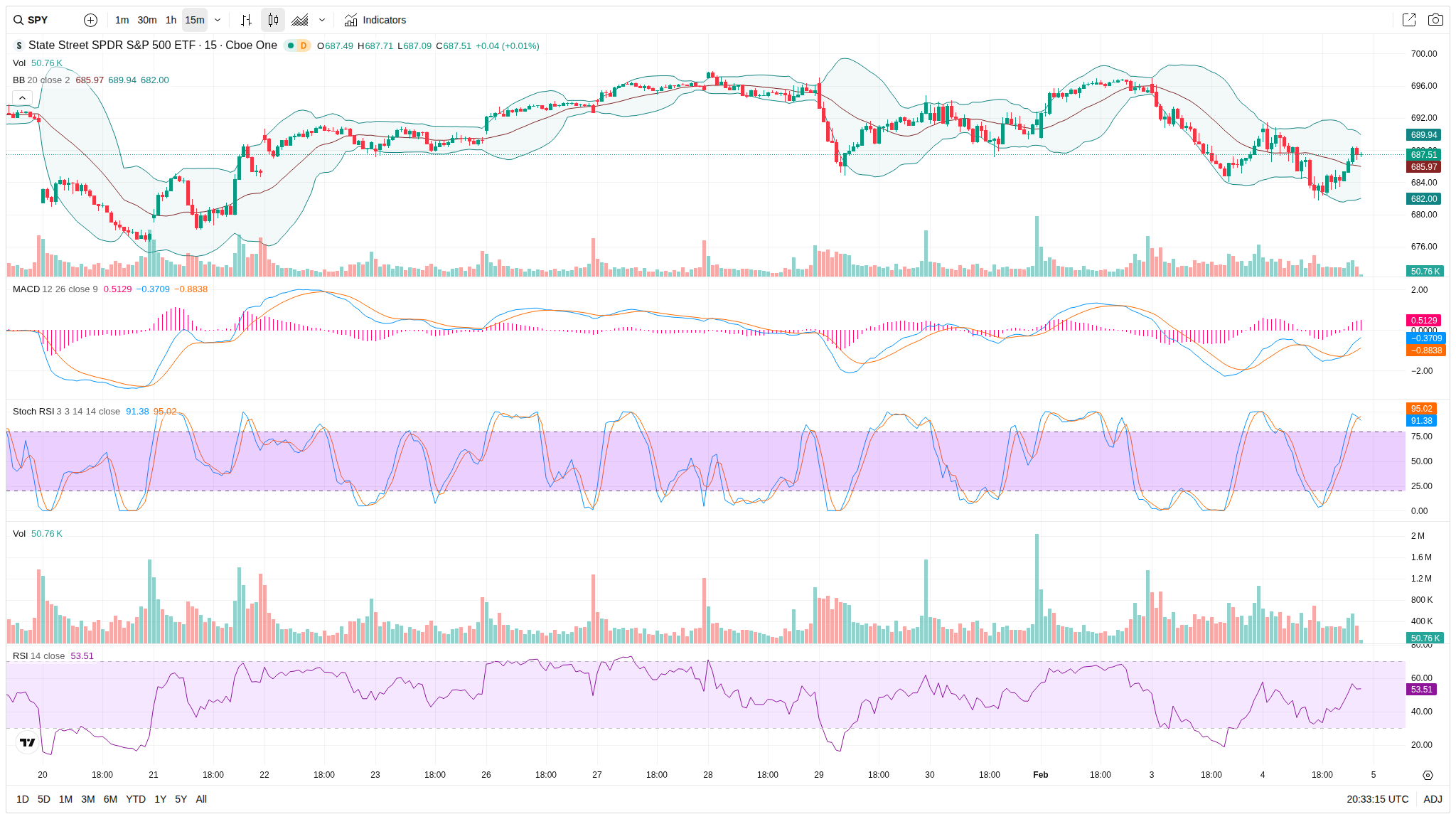Screen dimensions: 1456x819
Task: Click the 20:33:15 UTC timezone button
Action: [1376, 799]
